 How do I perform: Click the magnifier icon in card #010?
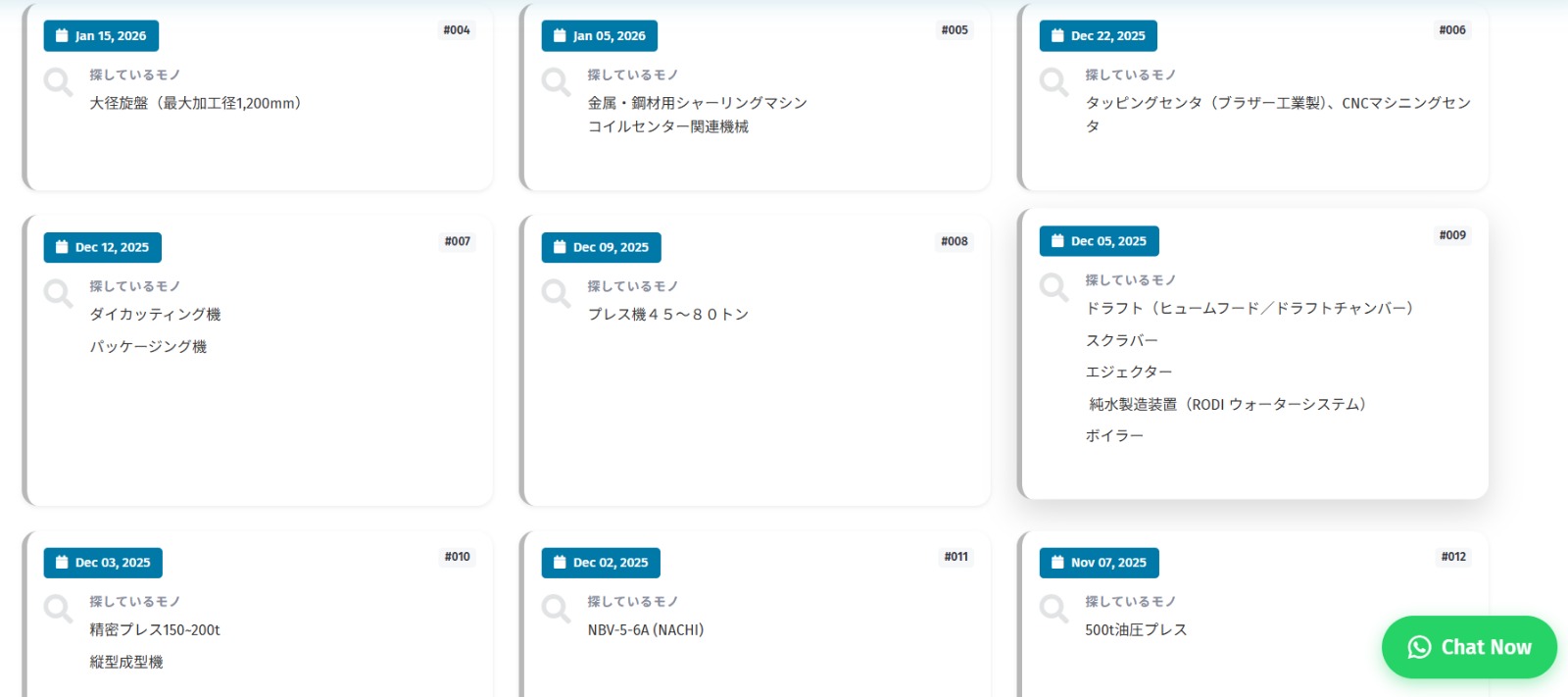pyautogui.click(x=58, y=609)
